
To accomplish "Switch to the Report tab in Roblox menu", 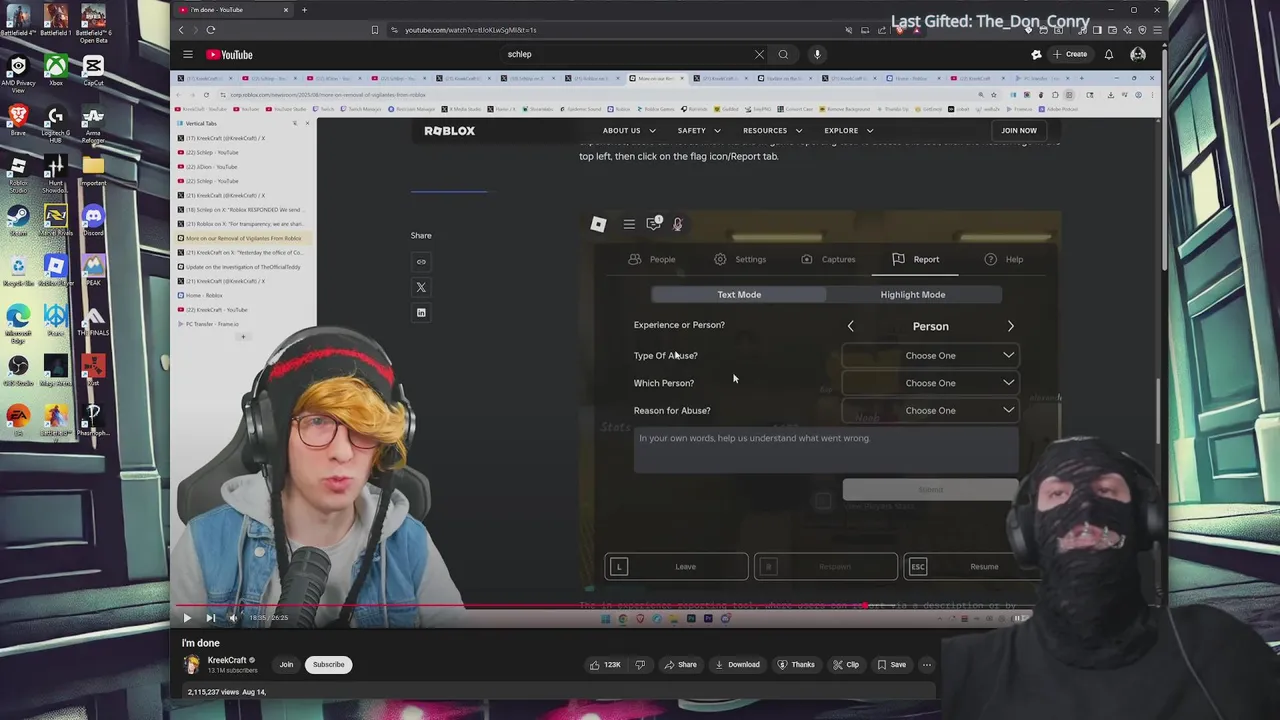I will [915, 259].
